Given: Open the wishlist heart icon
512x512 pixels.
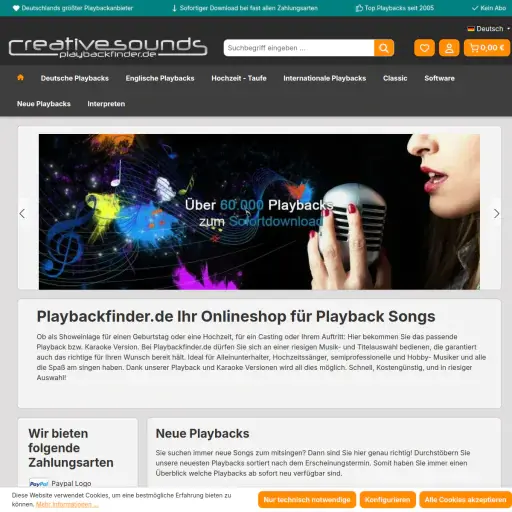Looking at the screenshot, I should point(424,48).
